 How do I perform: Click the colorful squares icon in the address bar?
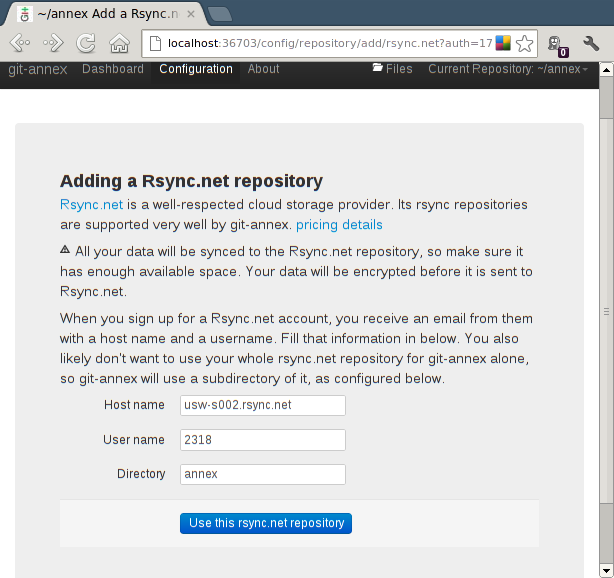[x=503, y=43]
